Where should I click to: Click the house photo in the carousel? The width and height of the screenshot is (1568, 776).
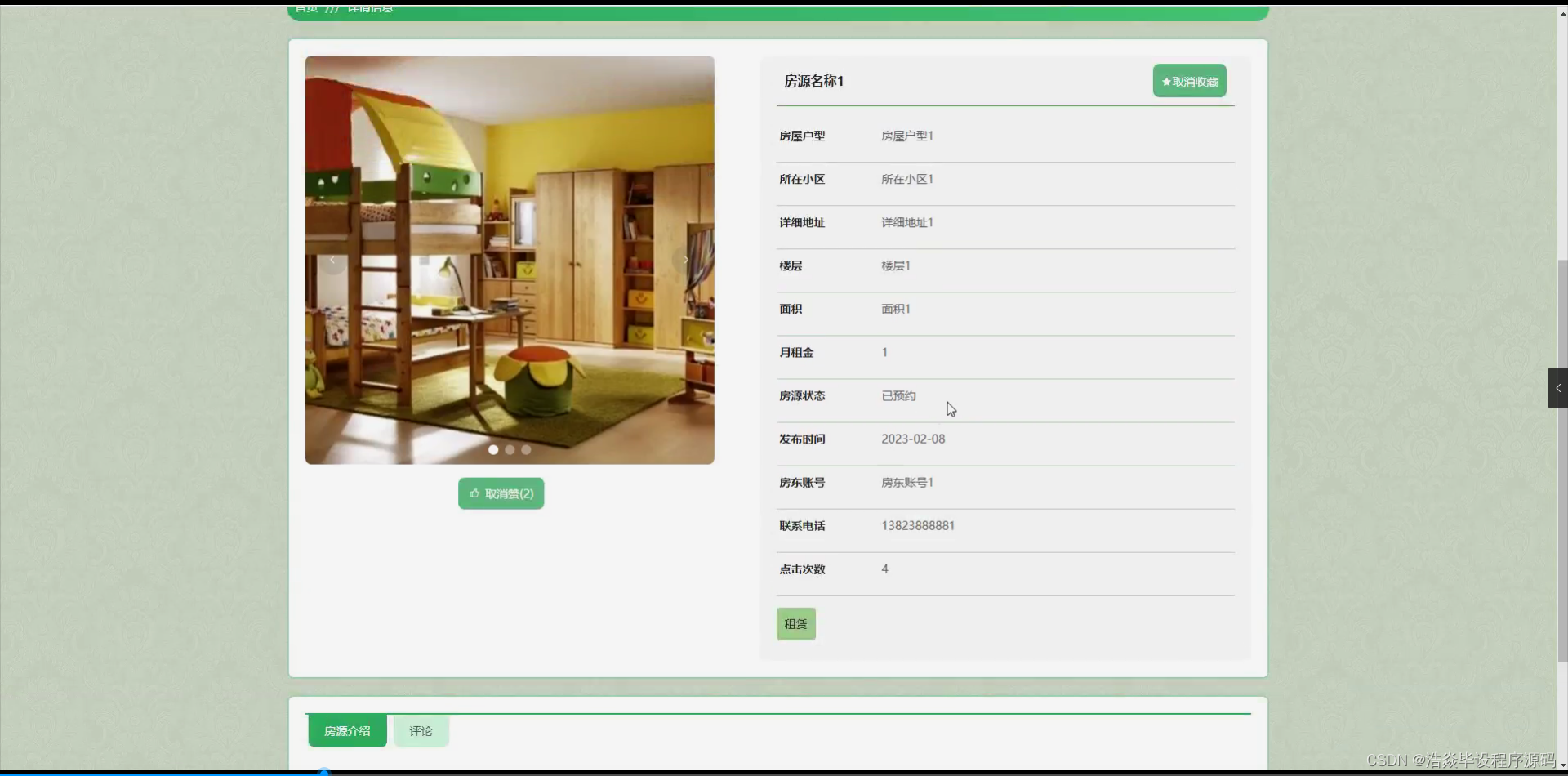pyautogui.click(x=510, y=259)
